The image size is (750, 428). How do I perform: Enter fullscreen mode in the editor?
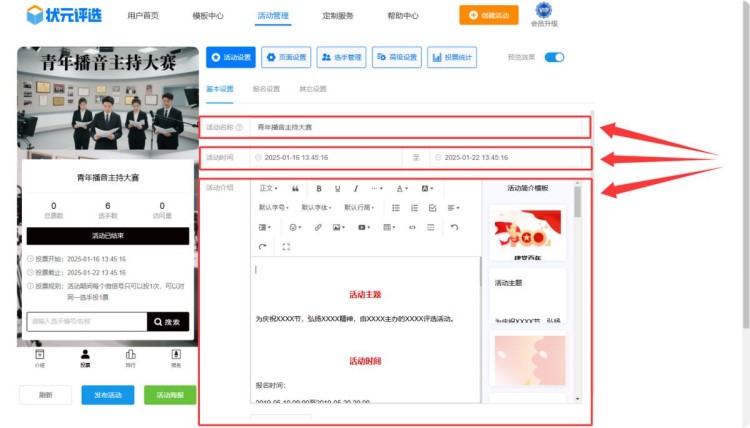[287, 246]
